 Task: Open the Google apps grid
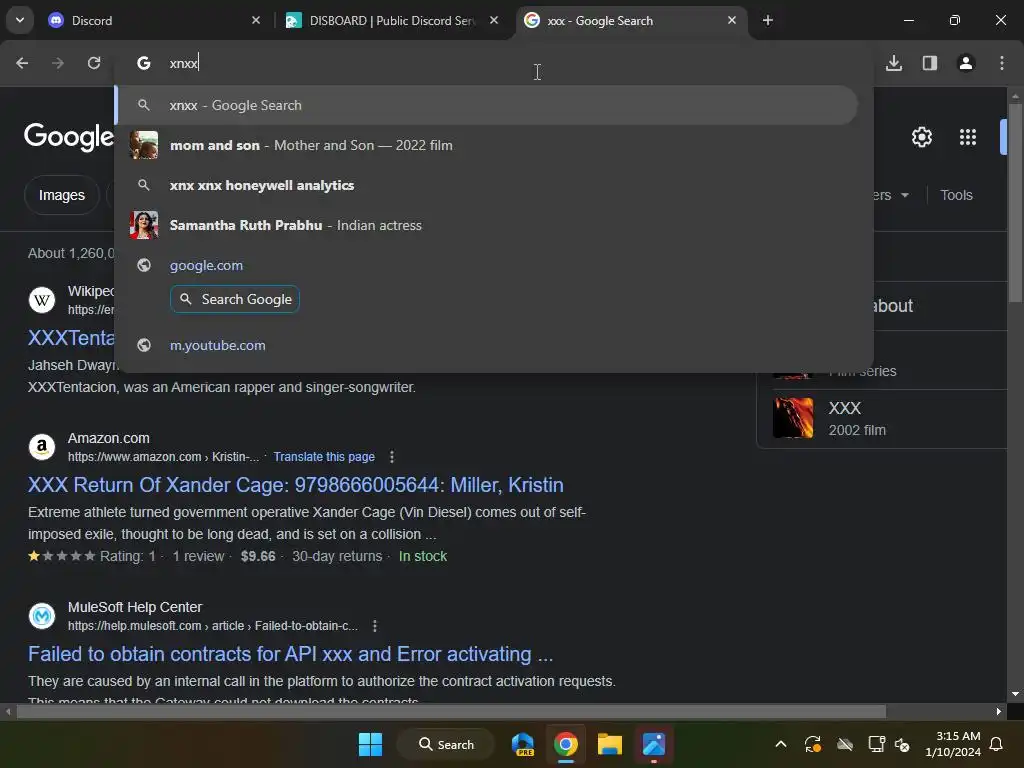click(968, 137)
